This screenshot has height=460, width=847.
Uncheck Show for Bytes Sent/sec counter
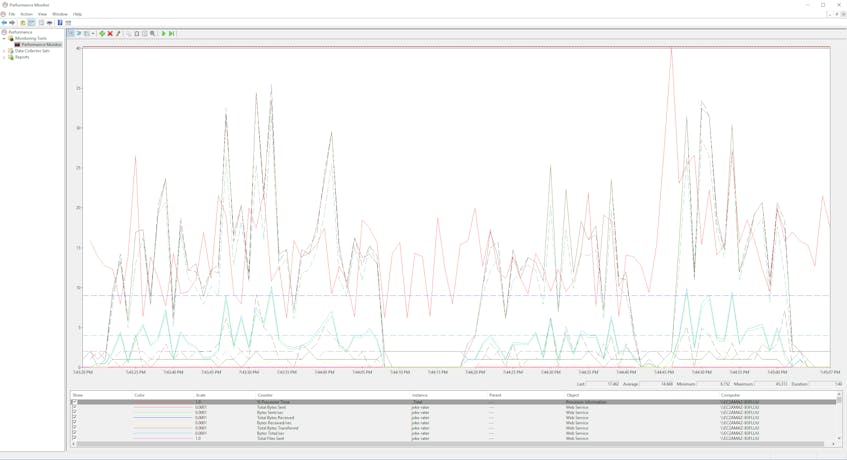pos(75,412)
